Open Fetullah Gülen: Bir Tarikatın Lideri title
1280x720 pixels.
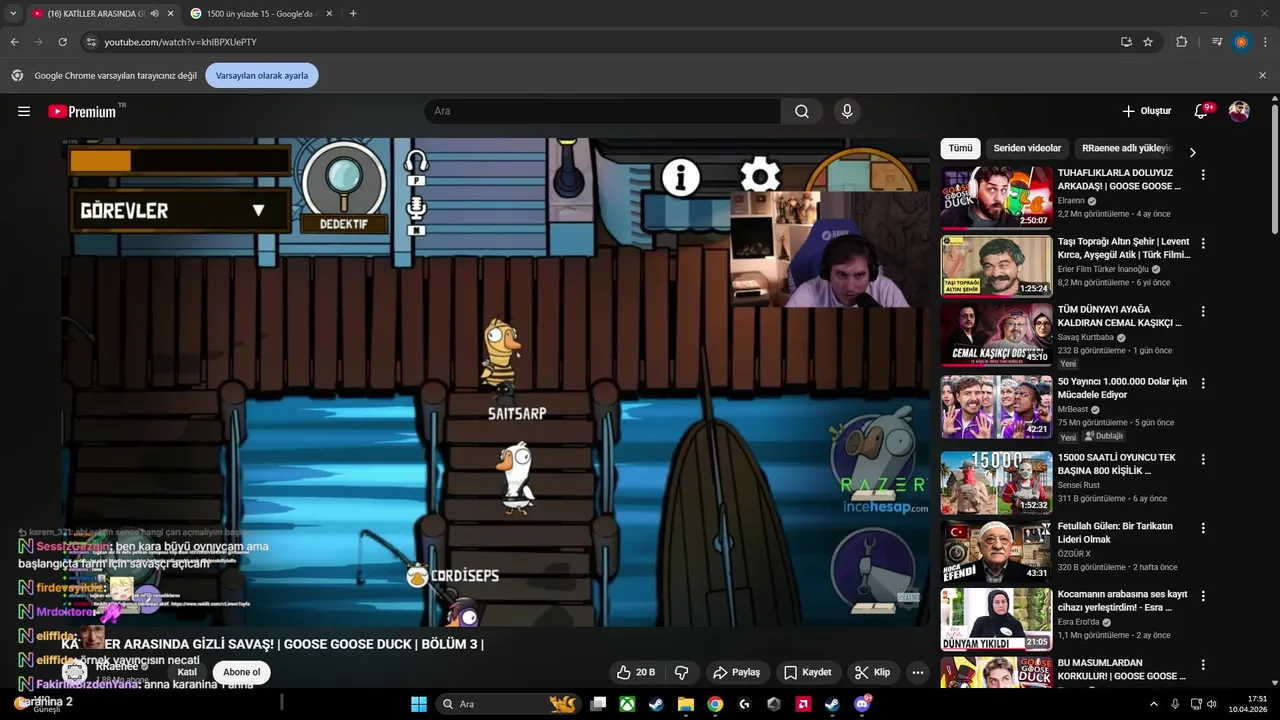click(1115, 532)
